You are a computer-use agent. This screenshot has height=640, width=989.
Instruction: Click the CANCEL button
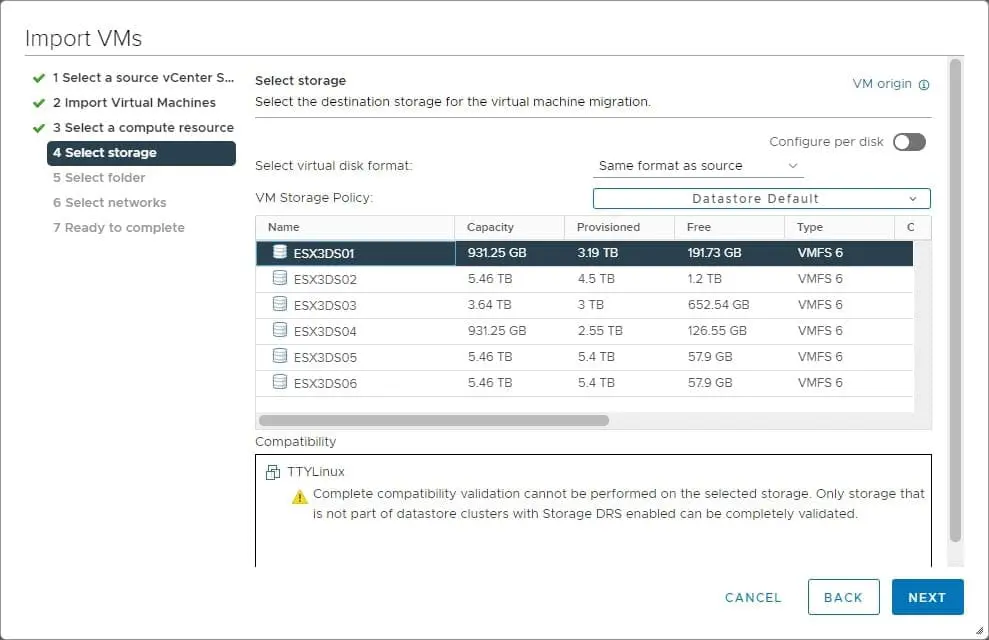753,597
